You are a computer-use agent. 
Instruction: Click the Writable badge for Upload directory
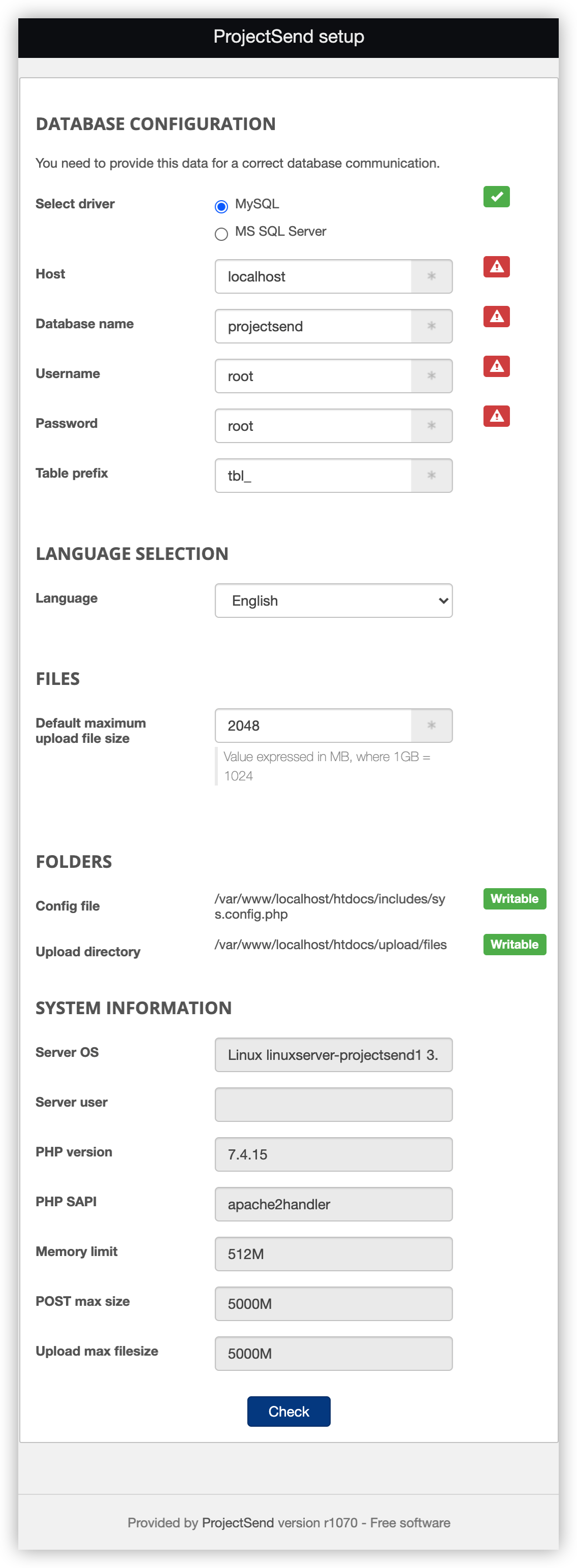515,944
